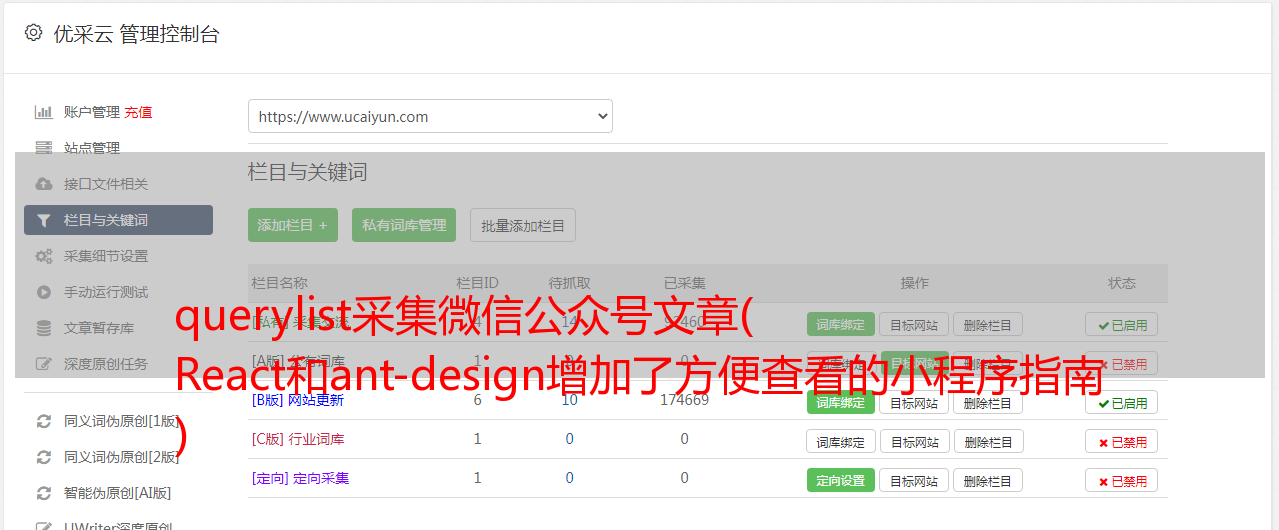This screenshot has height=530, width=1279.
Task: Open 接口文件相关 in the sidebar
Action: [106, 184]
